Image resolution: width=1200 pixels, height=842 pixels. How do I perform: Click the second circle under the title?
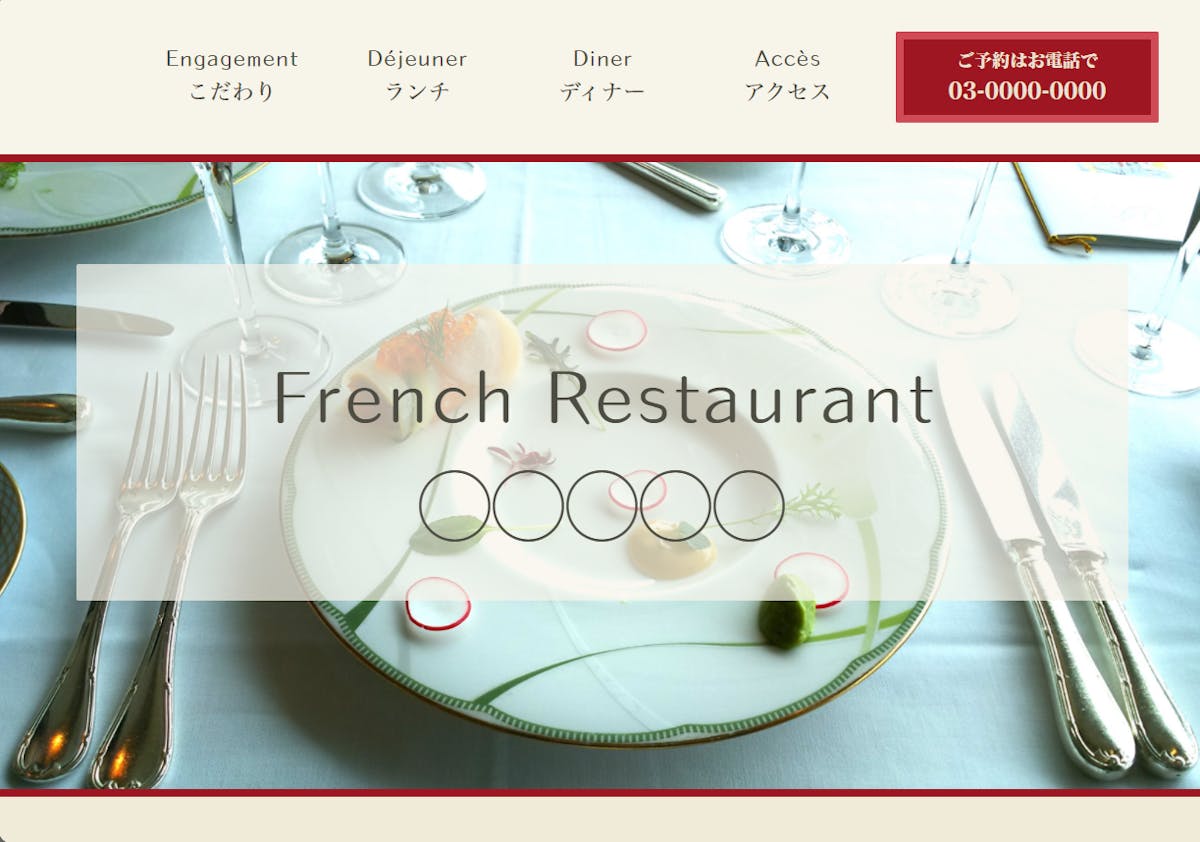coord(529,506)
